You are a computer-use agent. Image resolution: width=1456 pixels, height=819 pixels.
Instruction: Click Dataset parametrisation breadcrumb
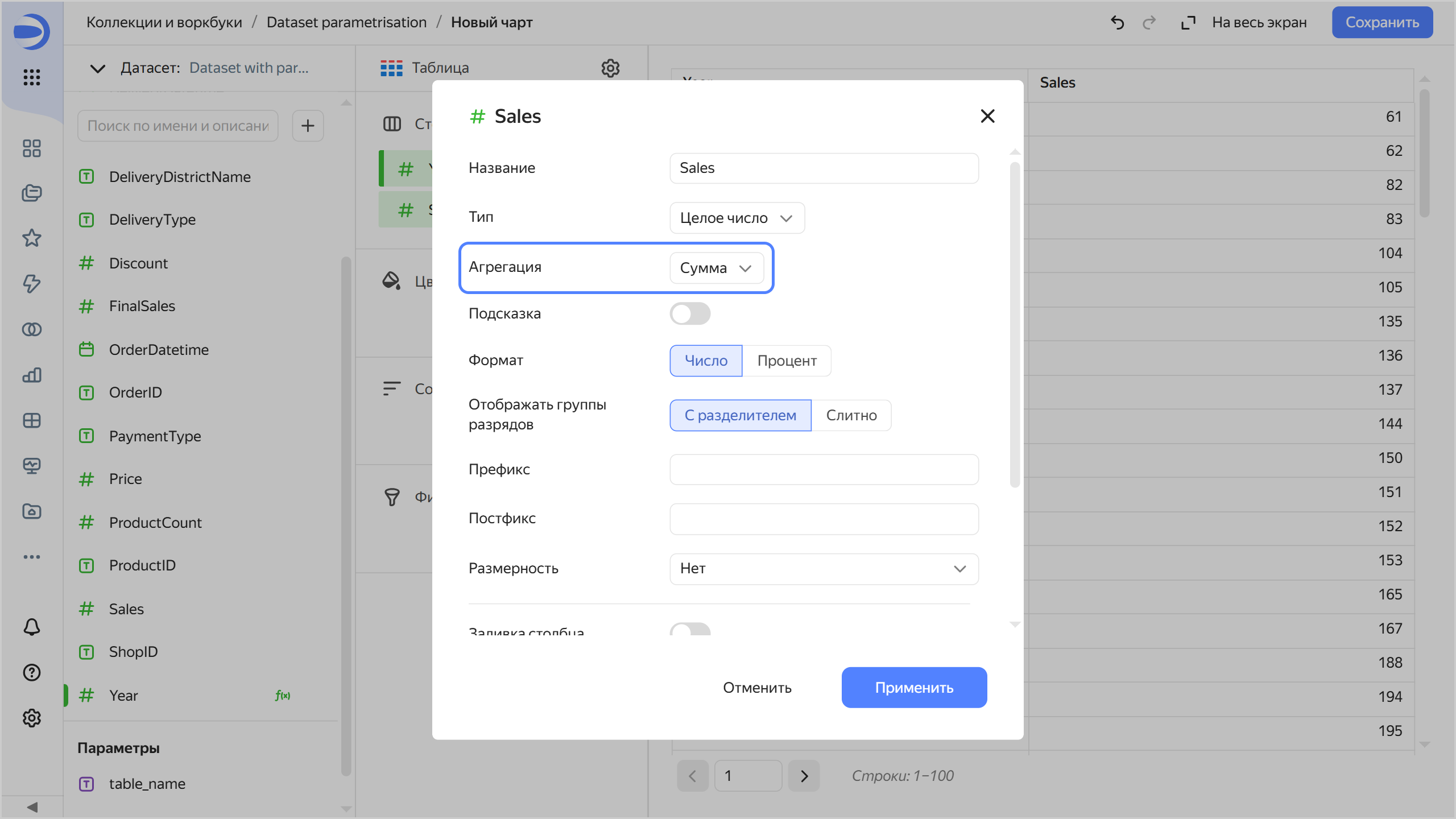coord(346,23)
